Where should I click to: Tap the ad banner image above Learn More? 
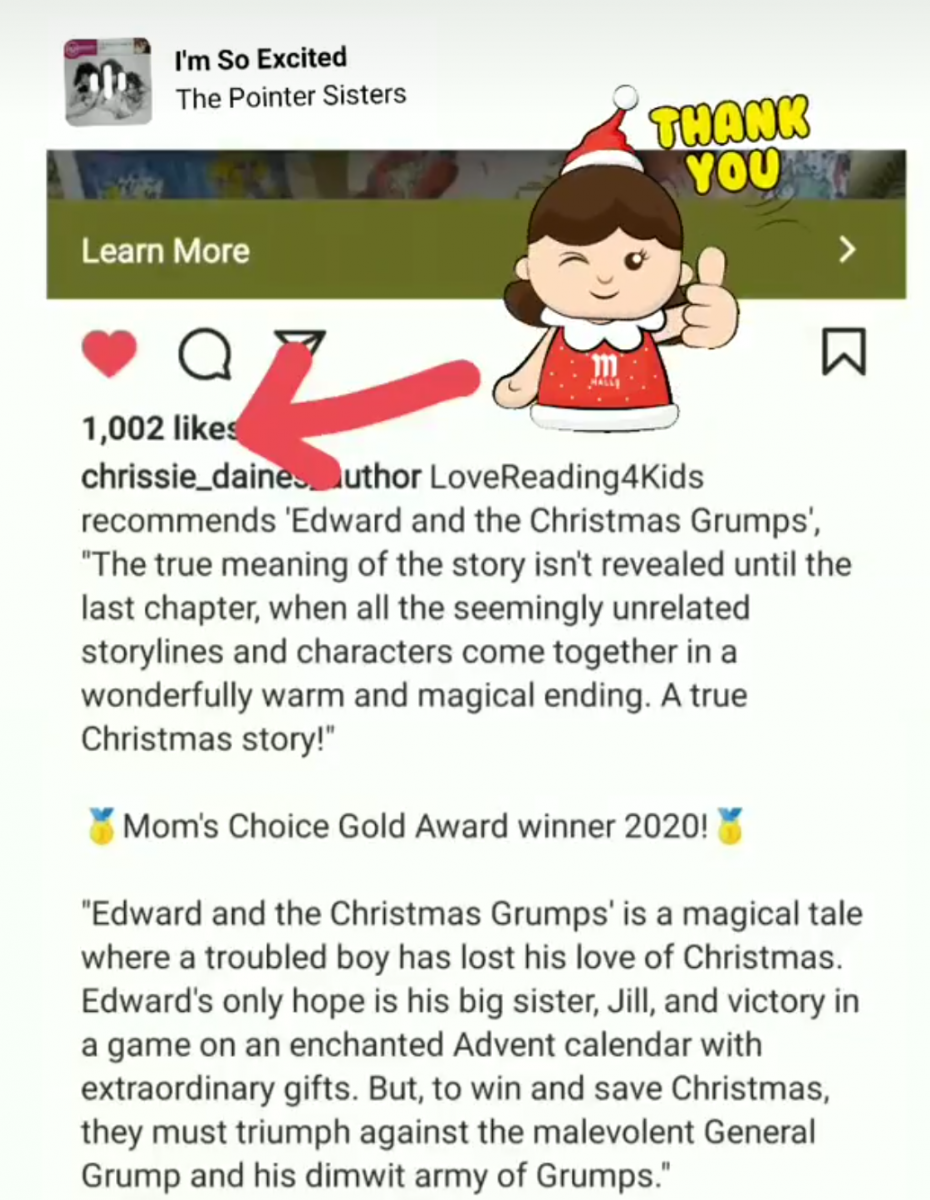point(476,176)
